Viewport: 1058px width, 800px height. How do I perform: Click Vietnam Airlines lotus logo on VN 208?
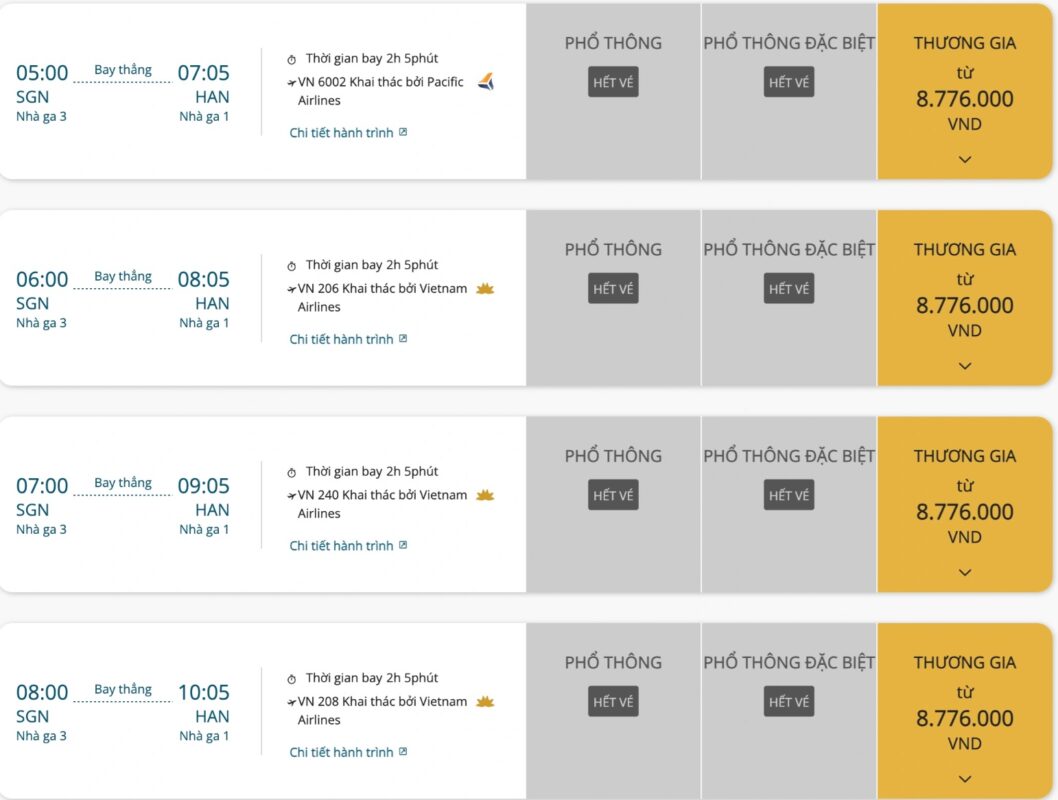tap(485, 702)
